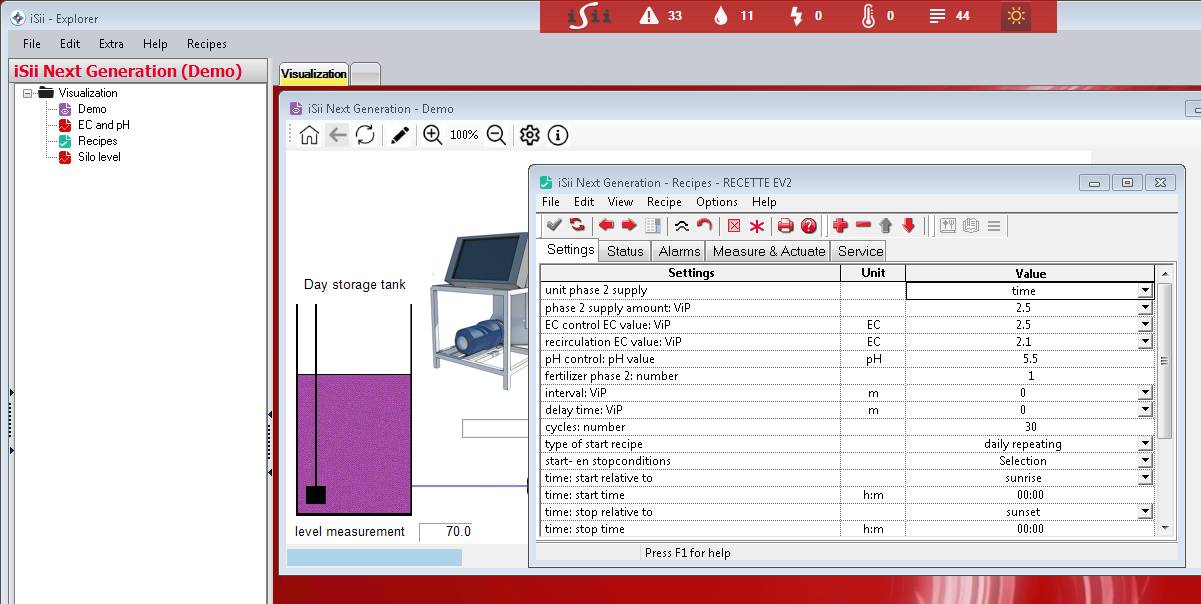Open warnings alarm counter showing 33
Viewport: 1201px width, 604px height.
click(661, 16)
